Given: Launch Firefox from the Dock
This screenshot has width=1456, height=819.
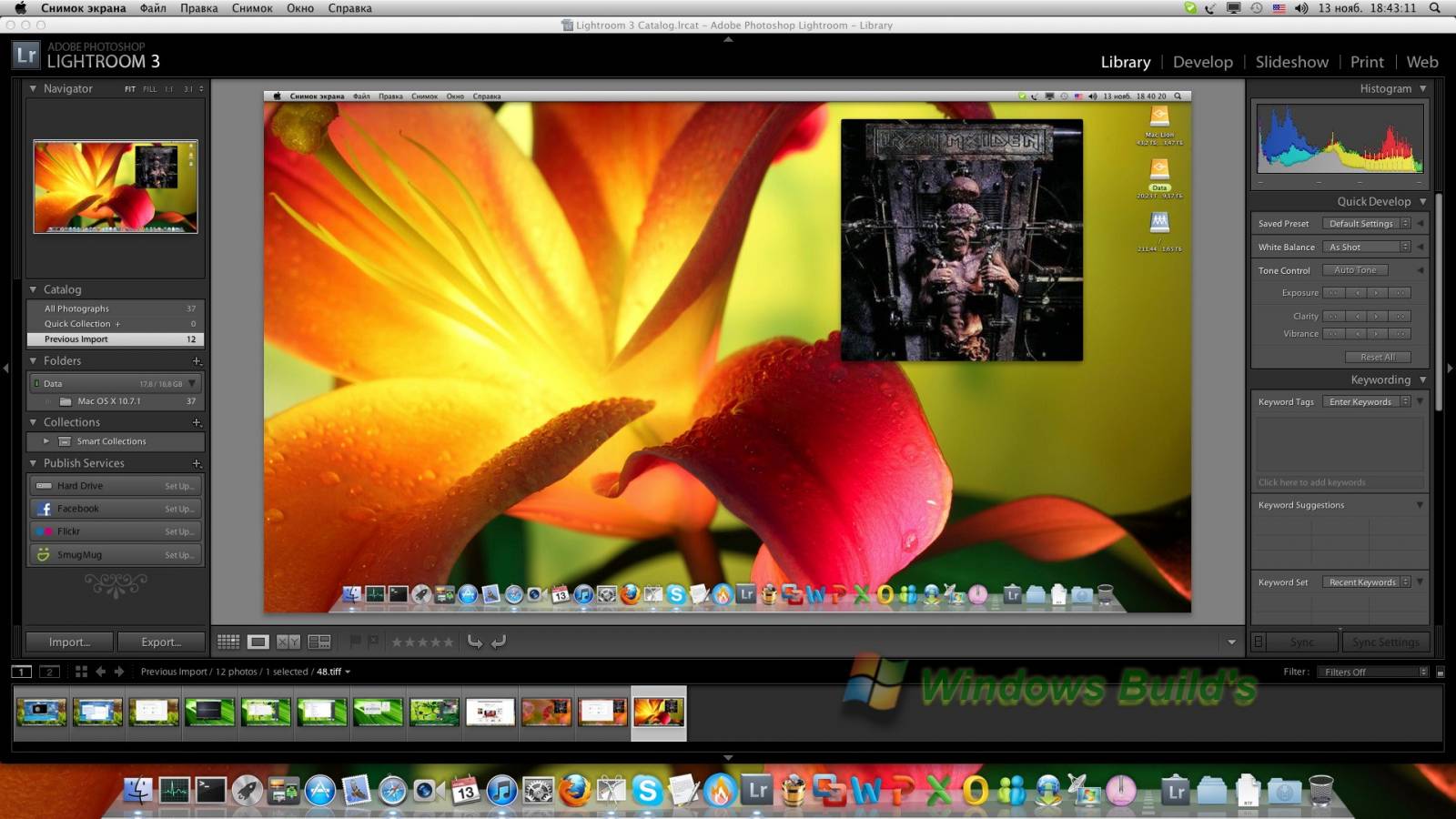Looking at the screenshot, I should click(574, 790).
